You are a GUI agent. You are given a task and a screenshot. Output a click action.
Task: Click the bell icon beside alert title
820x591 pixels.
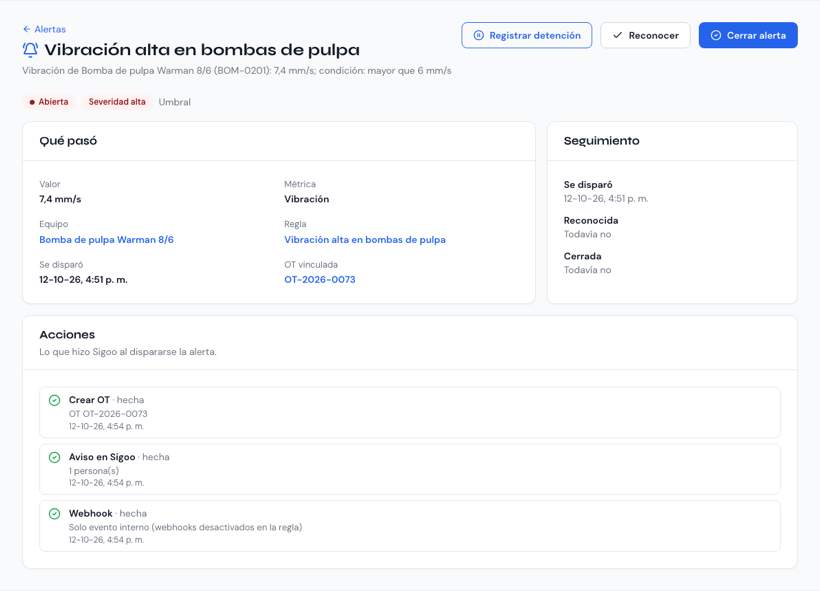[x=30, y=50]
